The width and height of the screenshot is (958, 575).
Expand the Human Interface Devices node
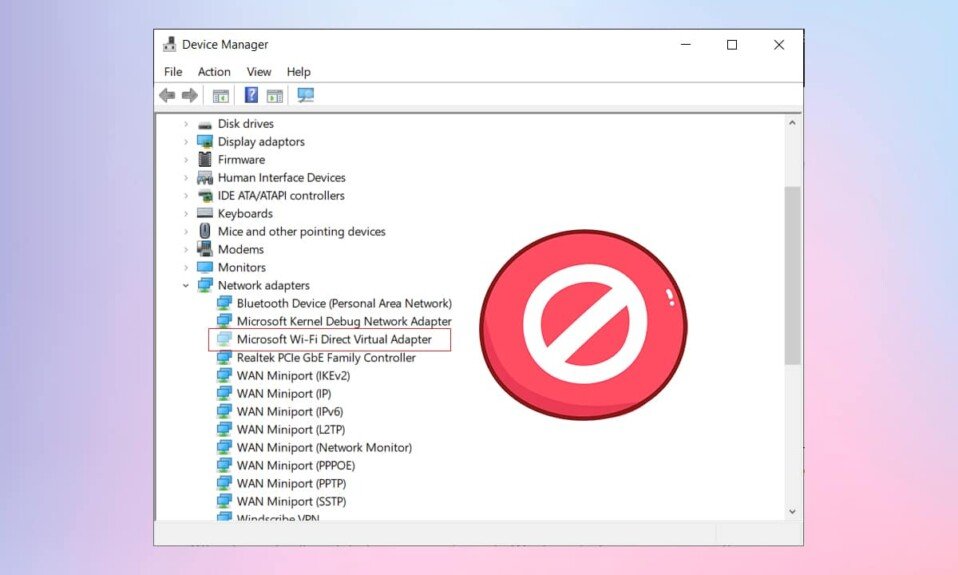coord(186,178)
